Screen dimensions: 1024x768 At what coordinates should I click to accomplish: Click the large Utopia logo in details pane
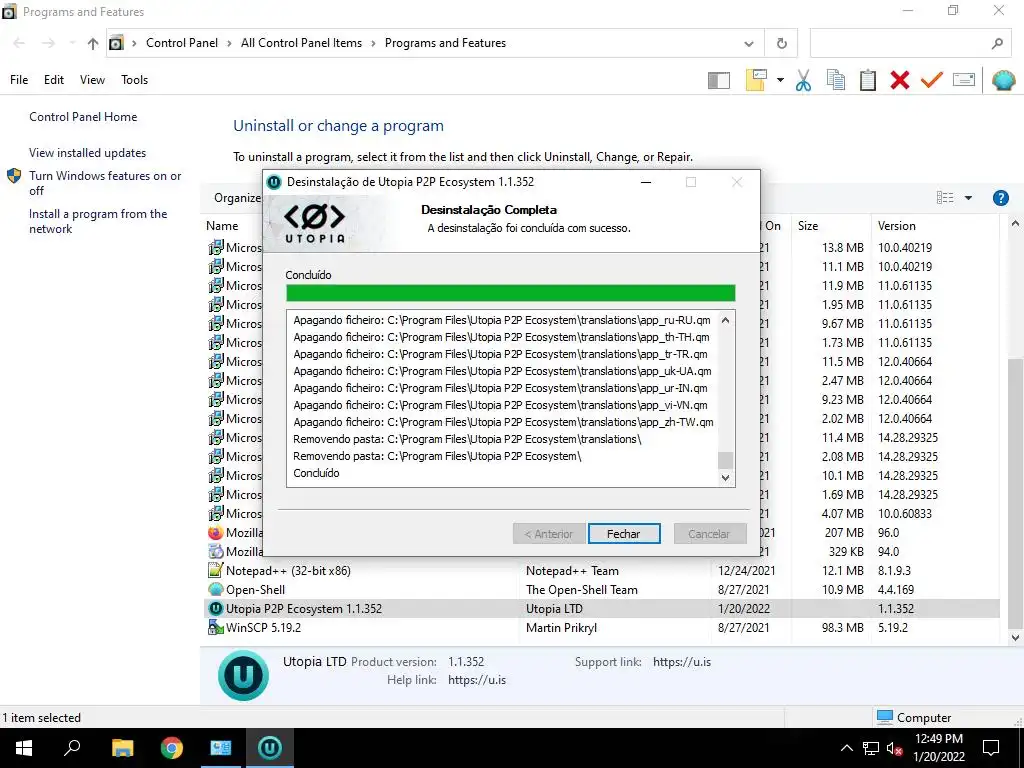(x=243, y=675)
